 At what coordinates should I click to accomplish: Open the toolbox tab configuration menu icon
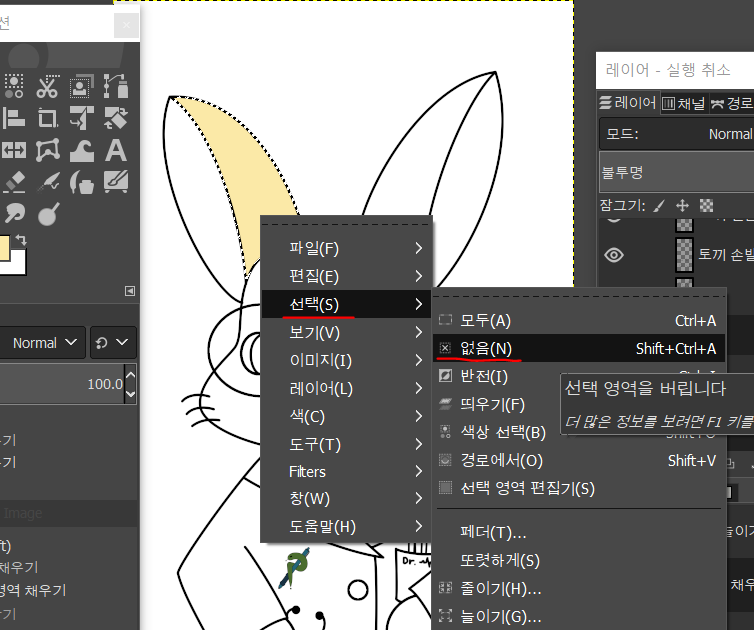(x=130, y=291)
